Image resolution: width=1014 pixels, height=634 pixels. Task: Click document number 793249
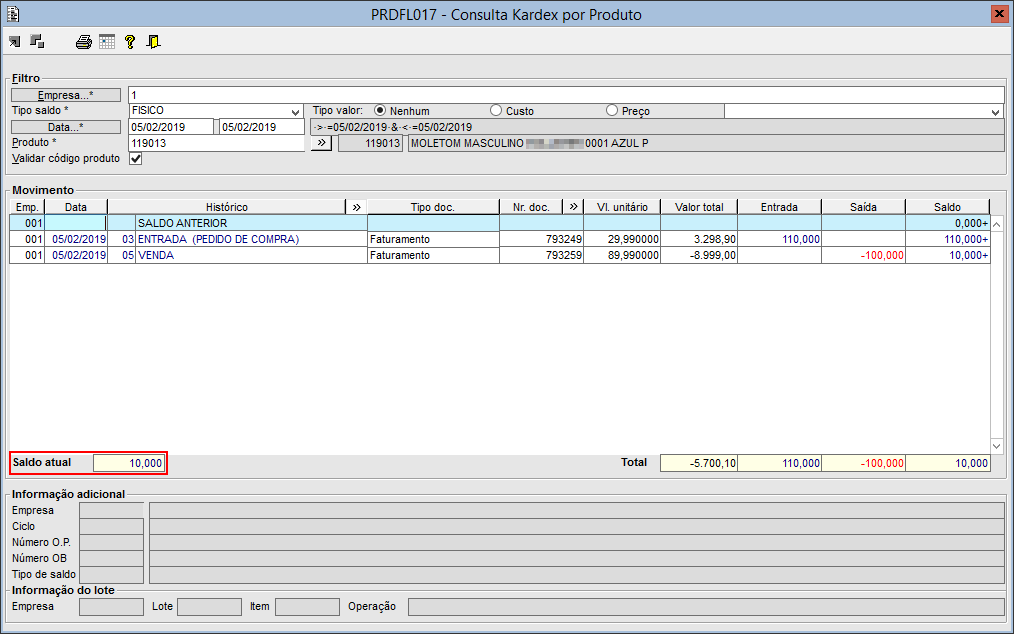click(x=541, y=239)
